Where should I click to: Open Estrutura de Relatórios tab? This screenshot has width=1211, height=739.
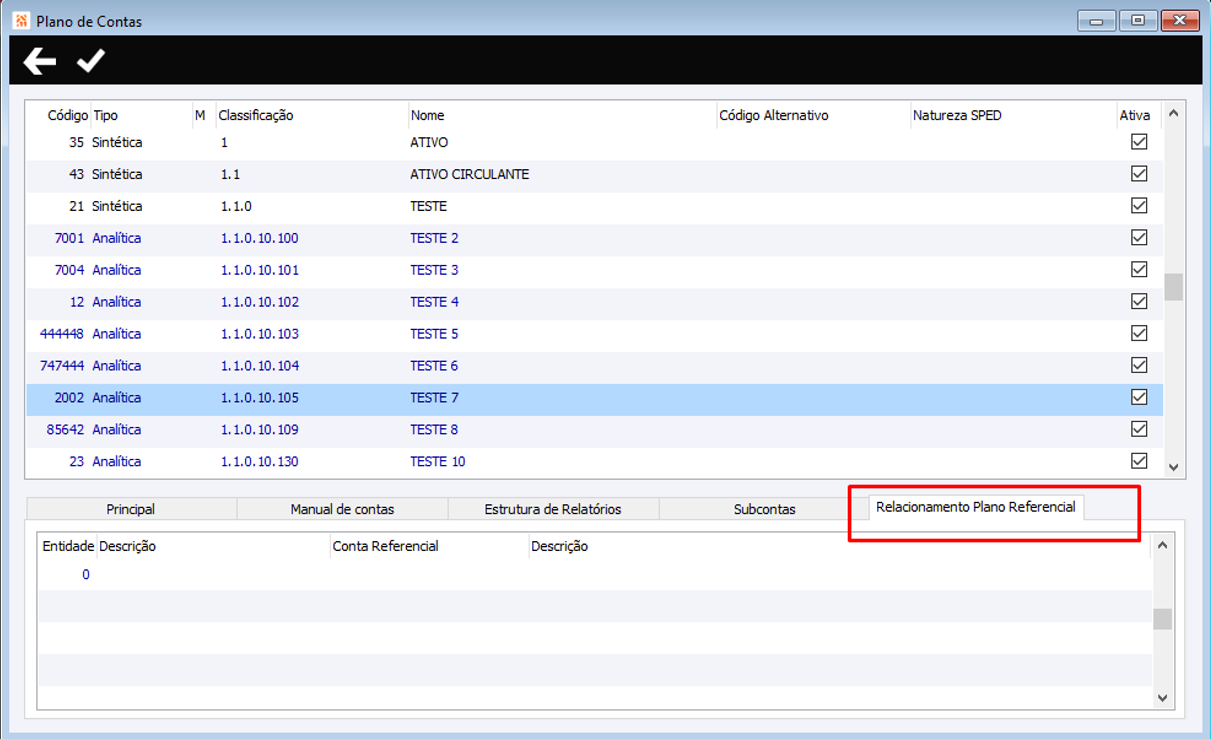[x=553, y=509]
